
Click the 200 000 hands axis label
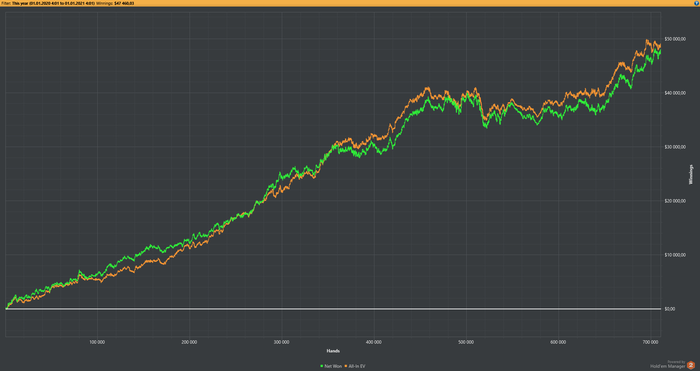189,342
